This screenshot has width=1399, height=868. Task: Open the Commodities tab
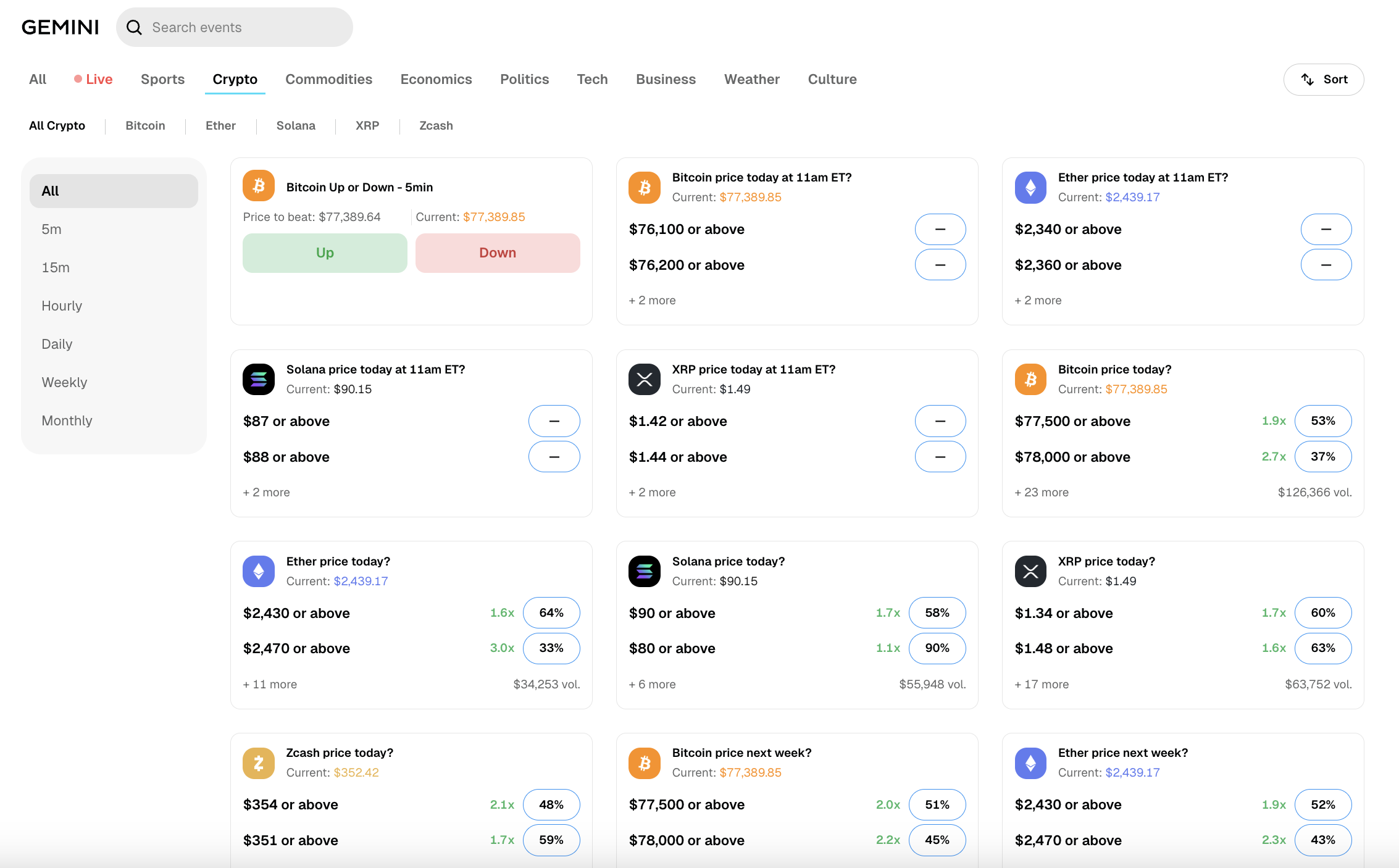click(328, 79)
